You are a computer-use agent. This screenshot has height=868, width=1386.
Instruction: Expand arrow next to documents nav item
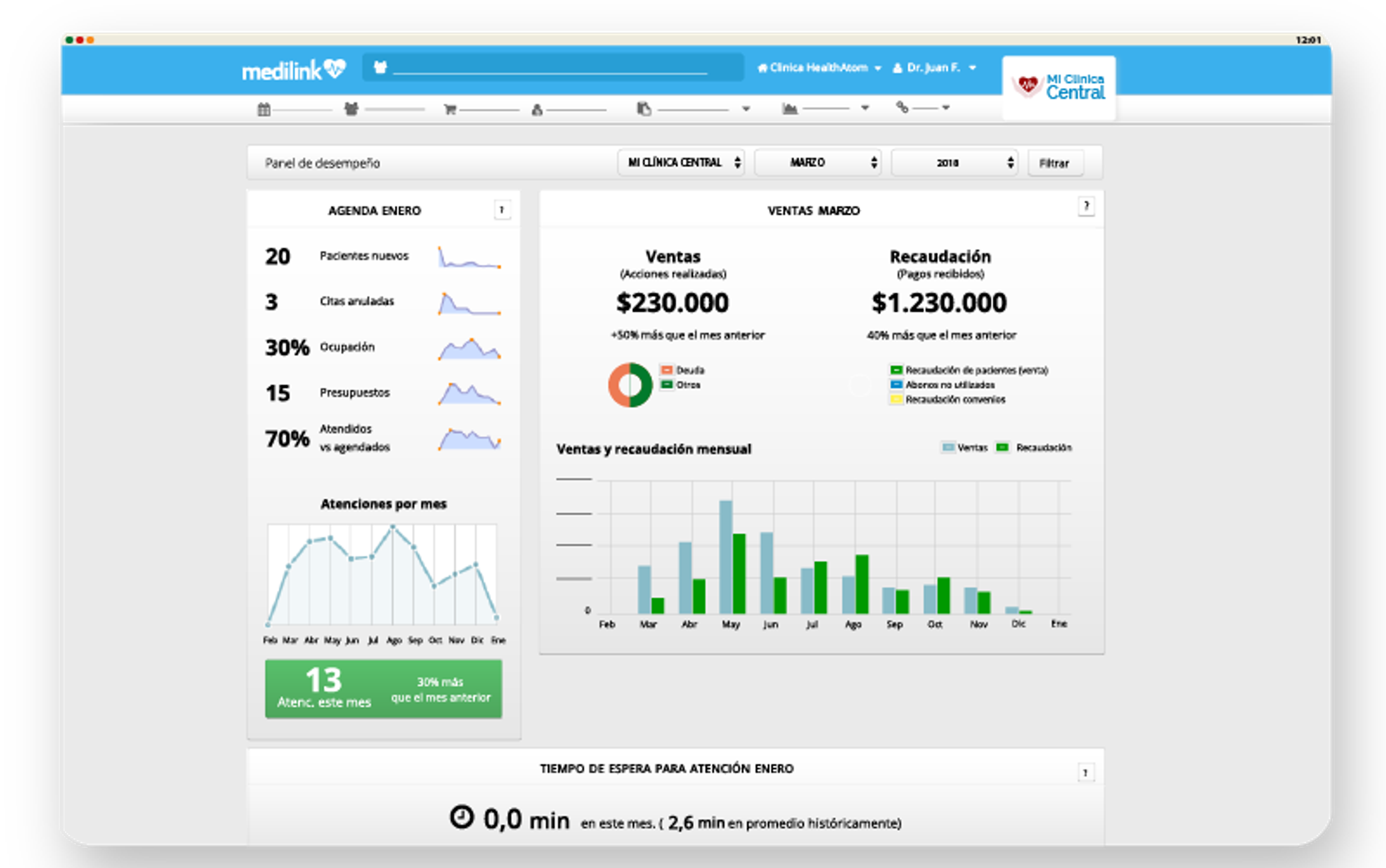tap(746, 109)
